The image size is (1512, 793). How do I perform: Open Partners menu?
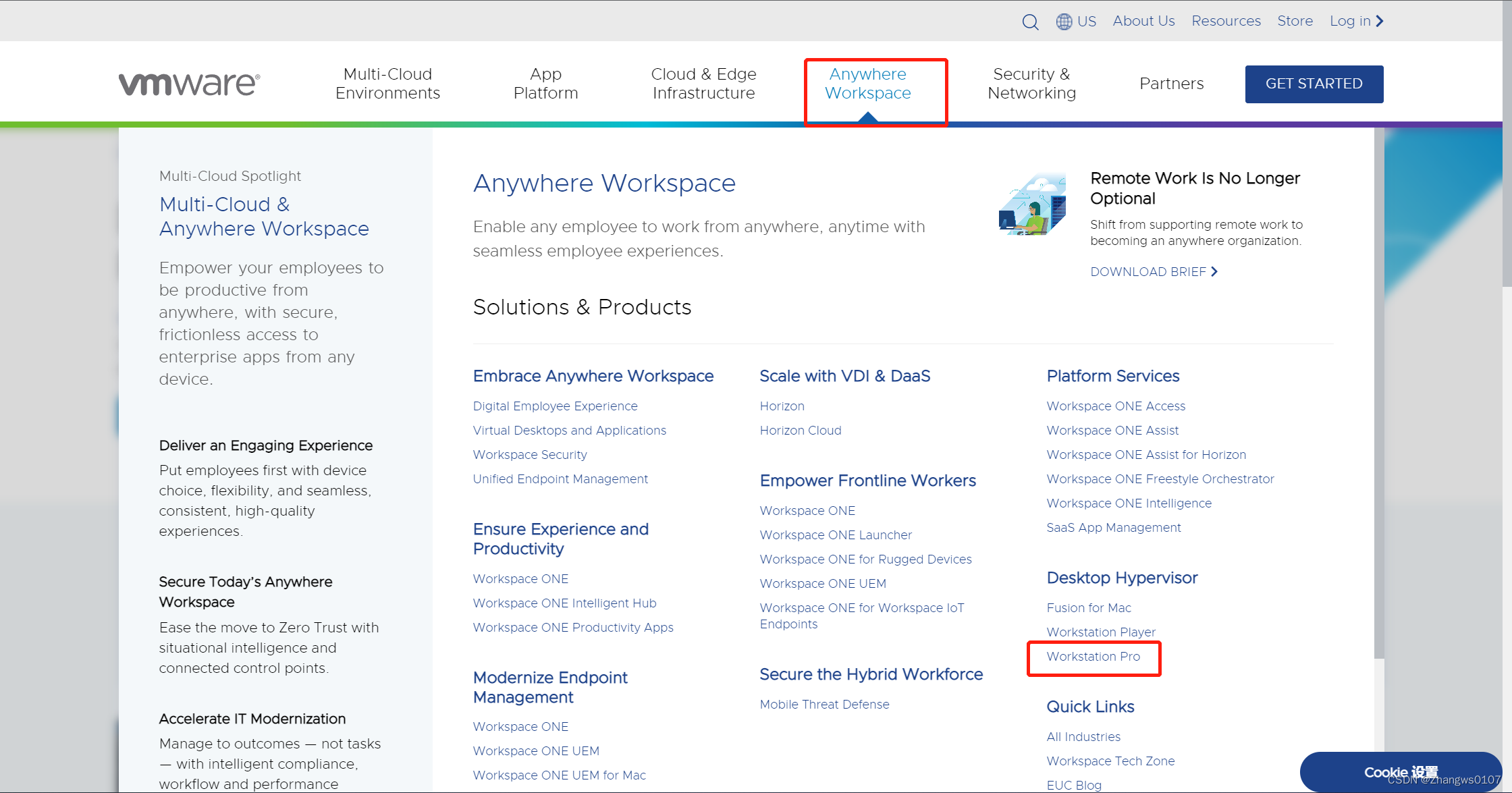tap(1171, 84)
